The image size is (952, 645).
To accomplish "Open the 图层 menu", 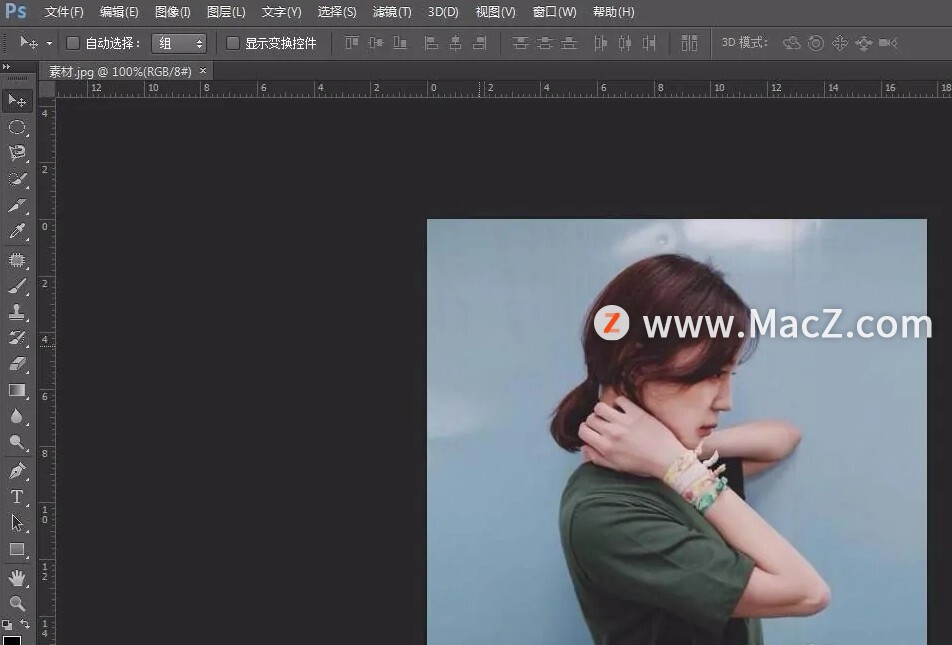I will 225,12.
